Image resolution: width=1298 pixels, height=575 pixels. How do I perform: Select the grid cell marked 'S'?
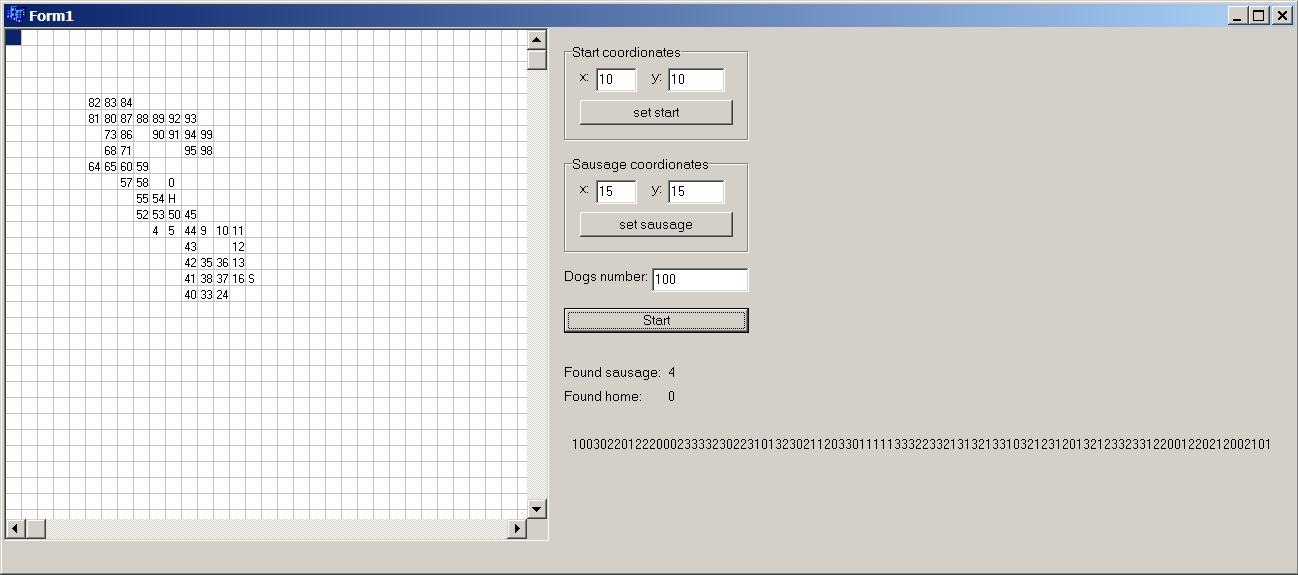[x=252, y=279]
